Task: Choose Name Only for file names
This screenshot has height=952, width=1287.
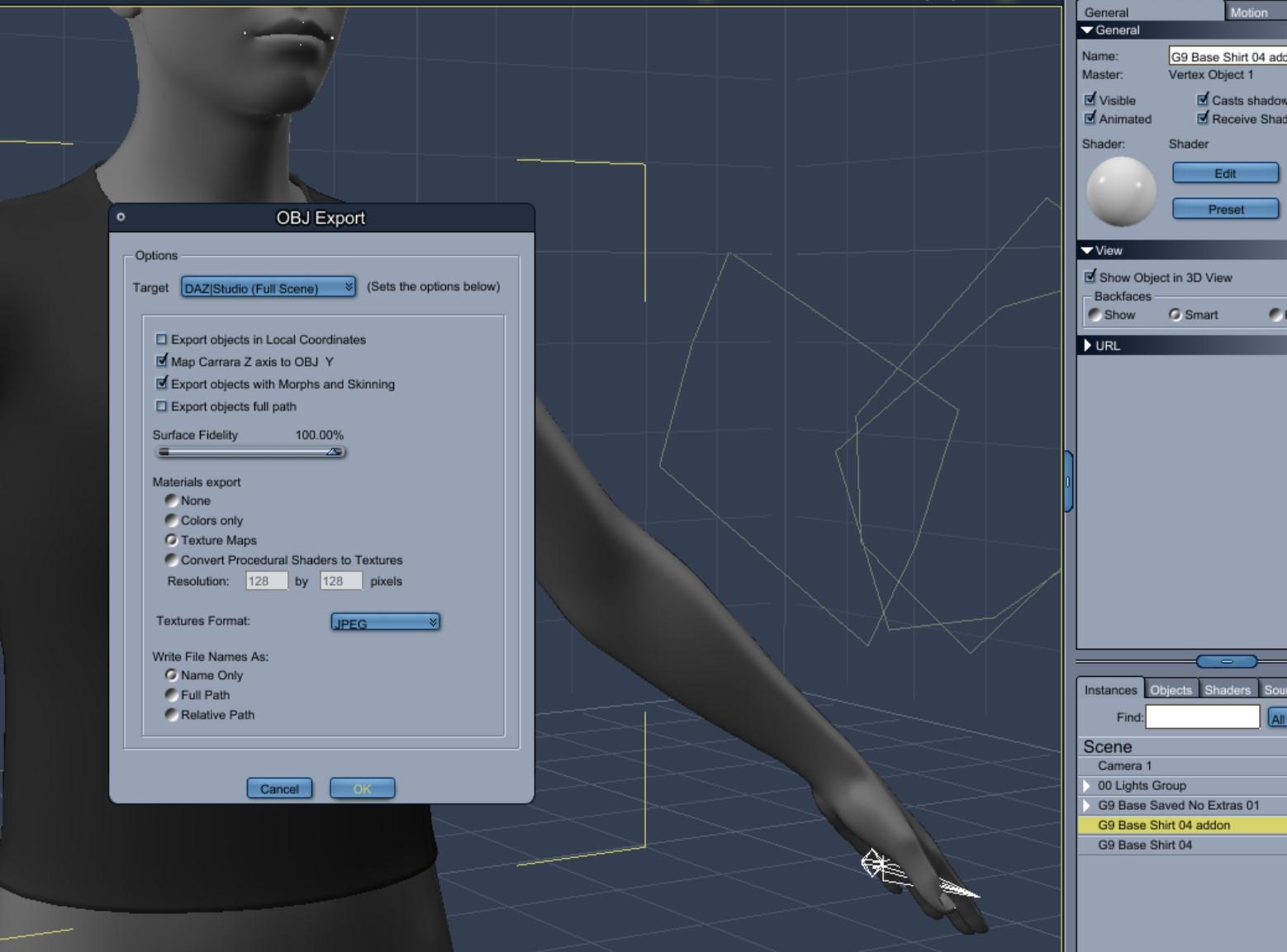Action: click(171, 675)
